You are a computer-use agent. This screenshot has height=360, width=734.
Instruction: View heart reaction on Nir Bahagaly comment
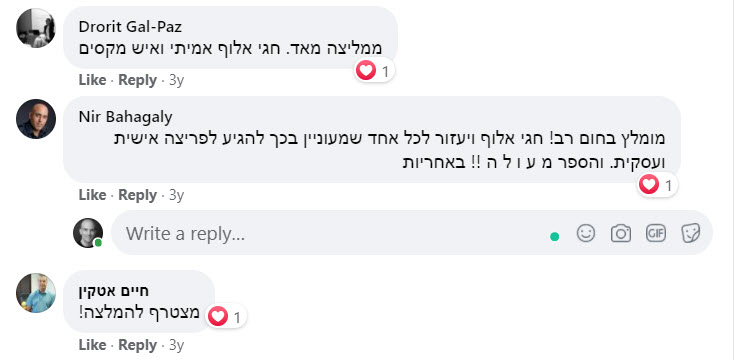657,185
